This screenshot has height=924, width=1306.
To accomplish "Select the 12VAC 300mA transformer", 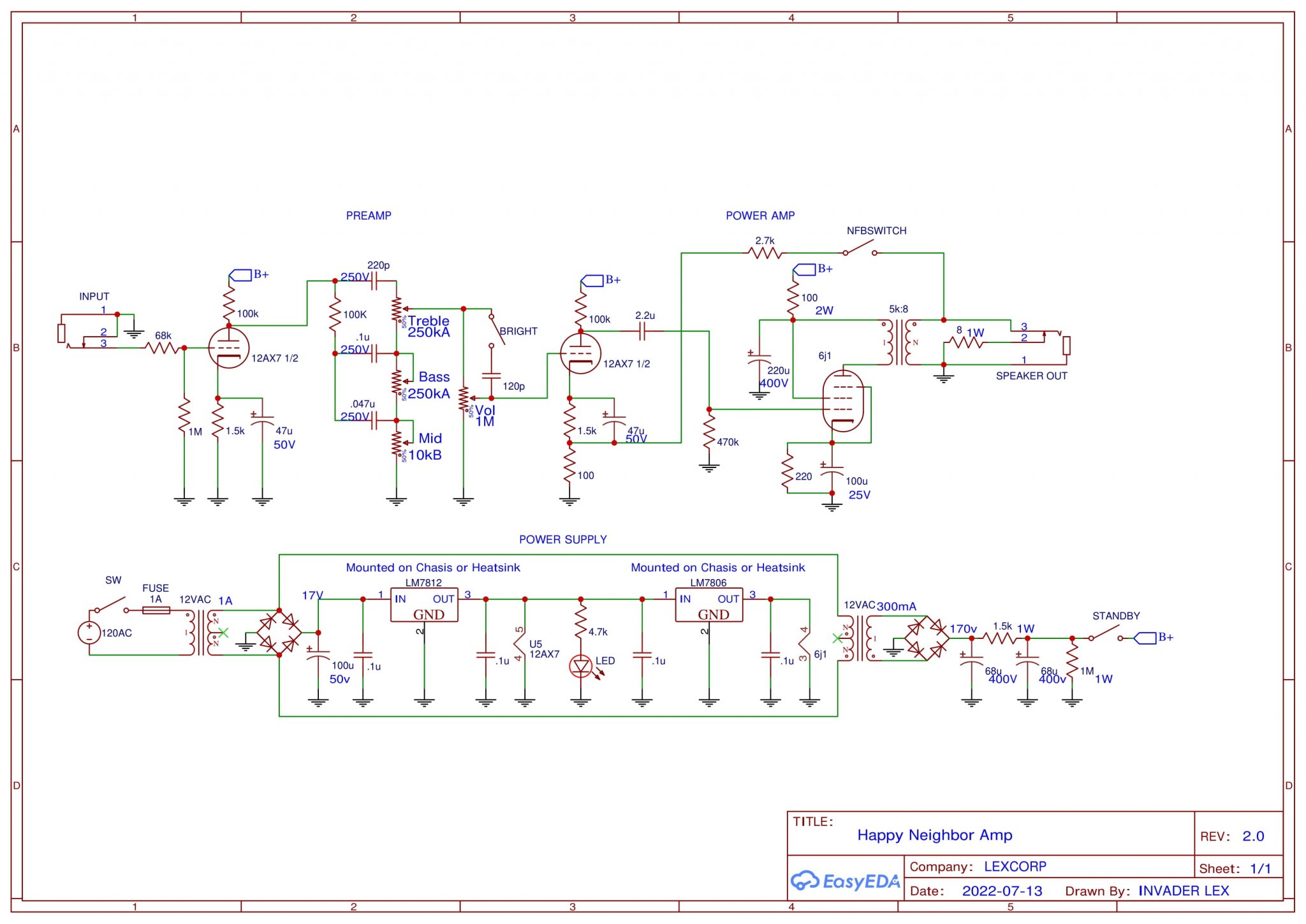I will [x=861, y=638].
